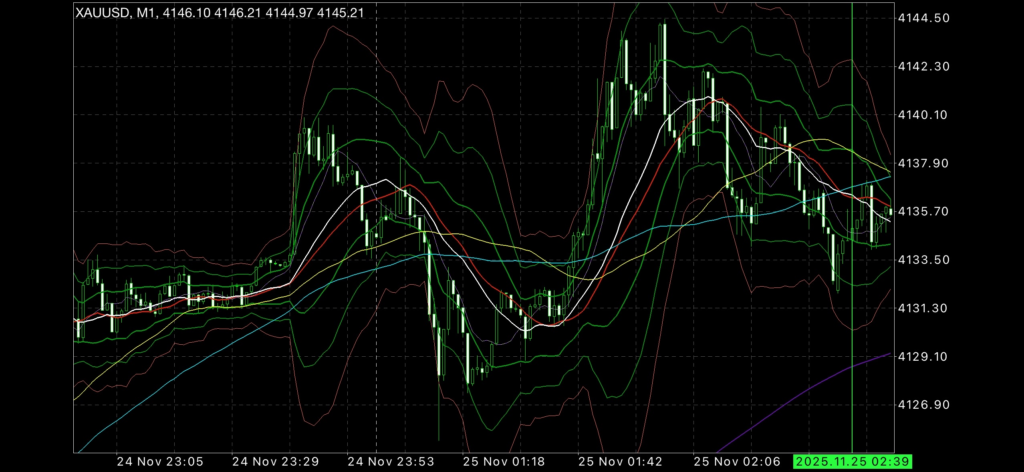Click the 4135.70 price axis label
Image resolution: width=1024 pixels, height=472 pixels.
click(x=924, y=212)
